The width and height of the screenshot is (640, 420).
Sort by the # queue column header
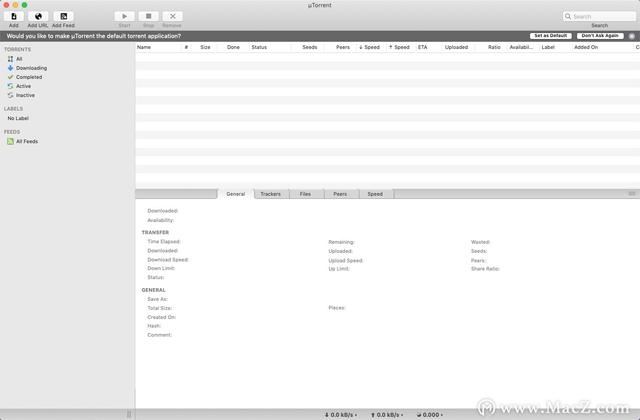pyautogui.click(x=187, y=47)
